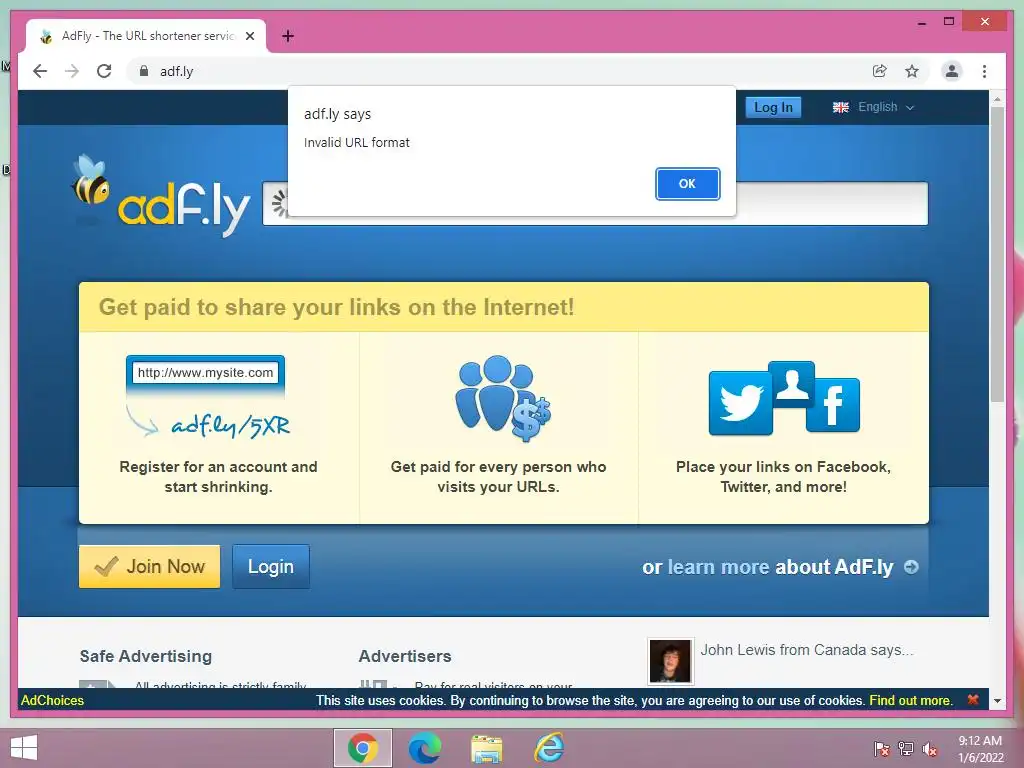Open Internet Explorer from taskbar

[x=549, y=748]
